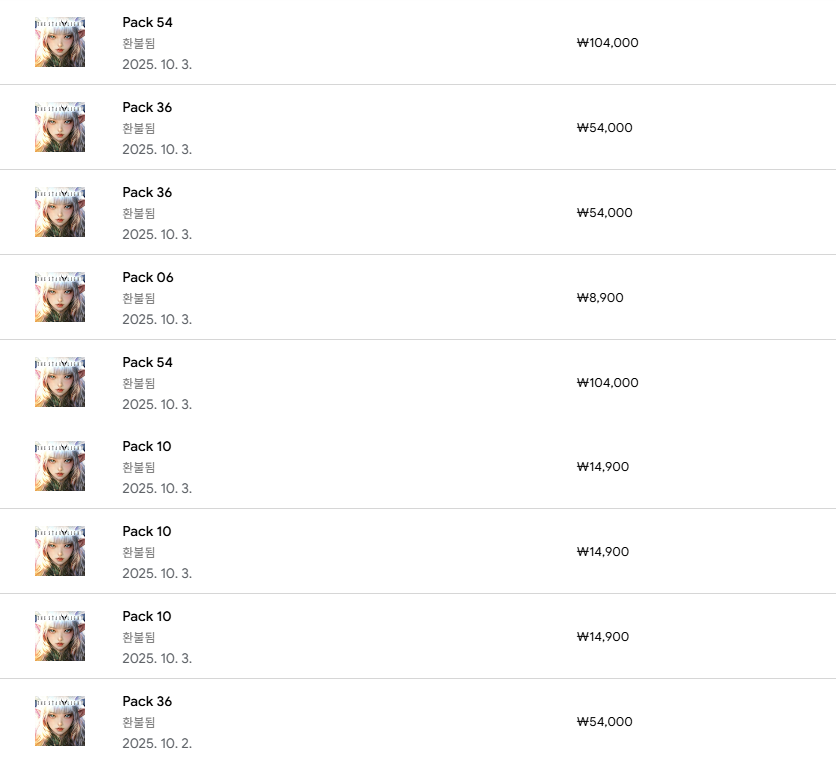Screen dimensions: 836x760
Task: Select the first ₩104,000 price
Action: click(x=607, y=43)
